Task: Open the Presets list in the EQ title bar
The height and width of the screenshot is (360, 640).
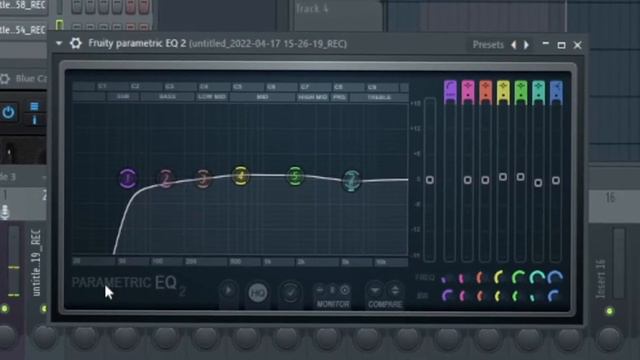Action: 488,44
